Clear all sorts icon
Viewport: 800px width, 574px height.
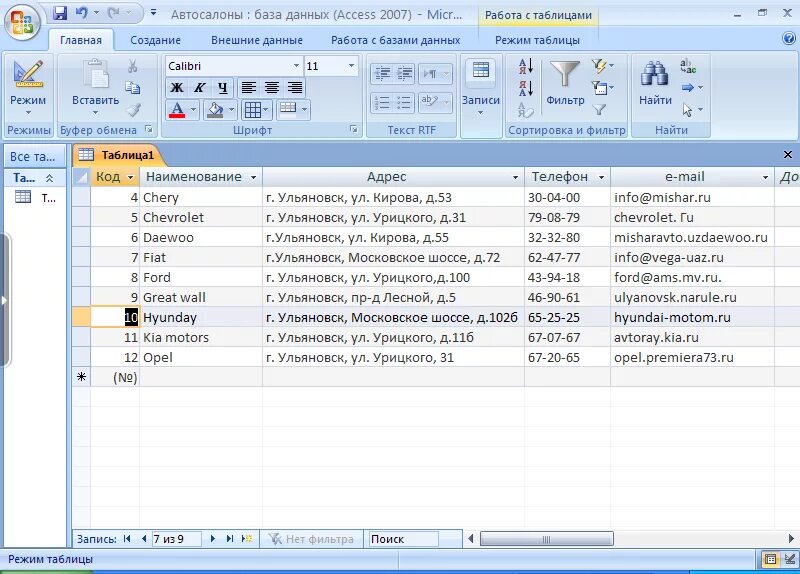click(526, 110)
